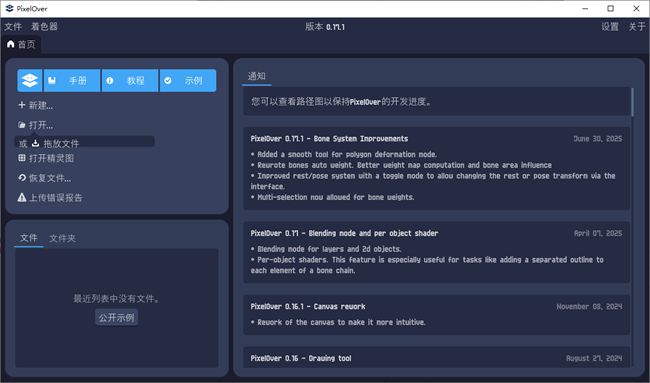Click the PixelOver layers logo button

point(30,80)
